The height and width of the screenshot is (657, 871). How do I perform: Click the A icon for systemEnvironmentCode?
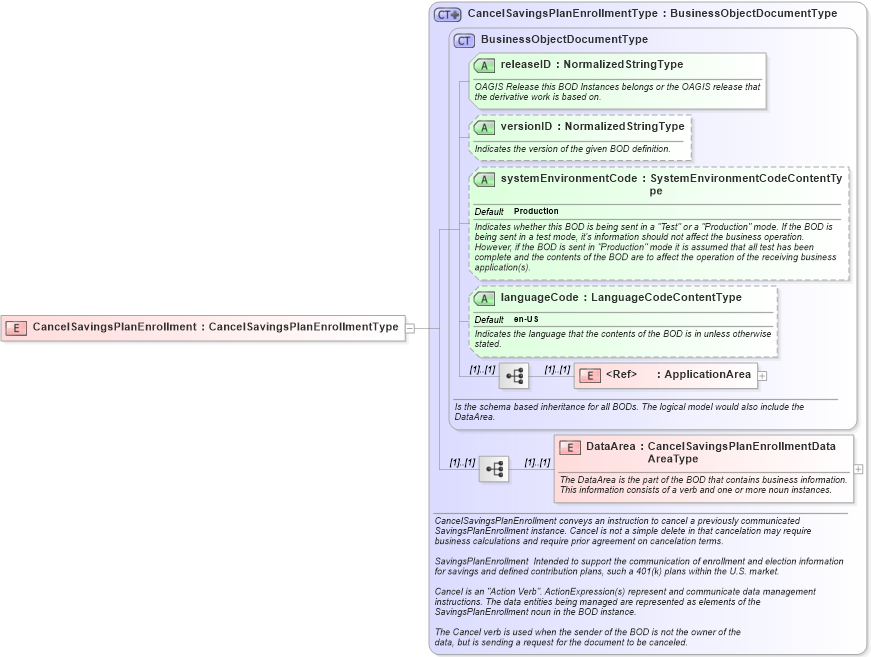[484, 178]
